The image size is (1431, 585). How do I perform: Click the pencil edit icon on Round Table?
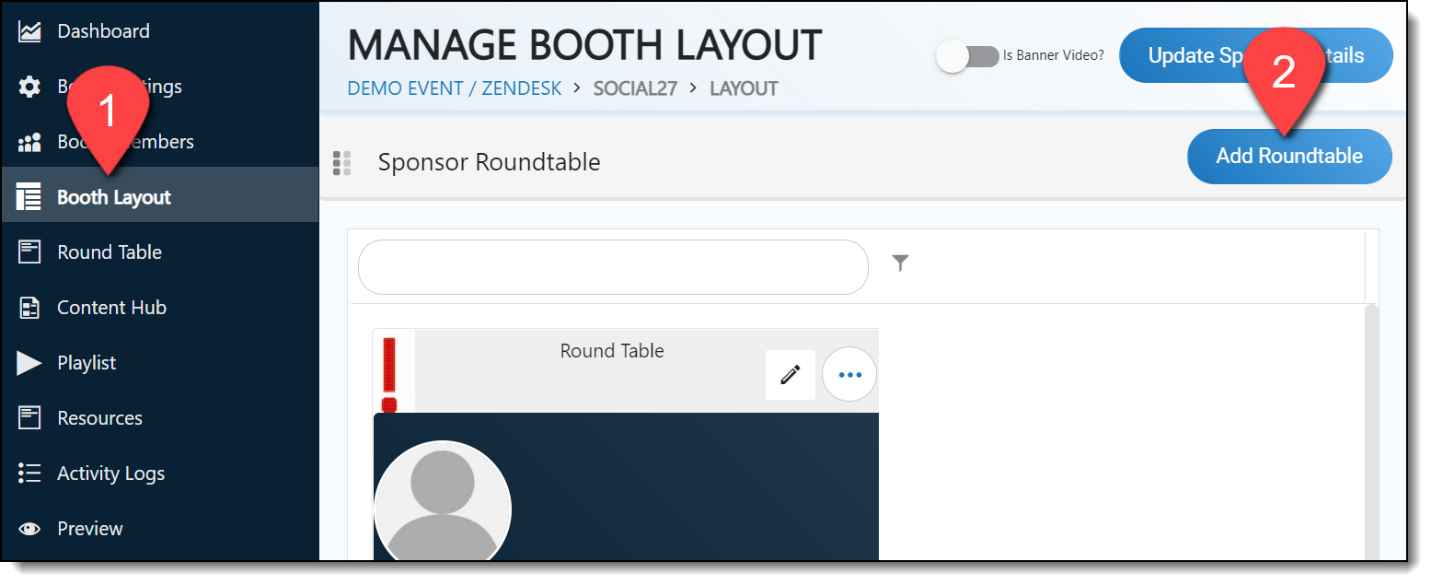pyautogui.click(x=790, y=375)
